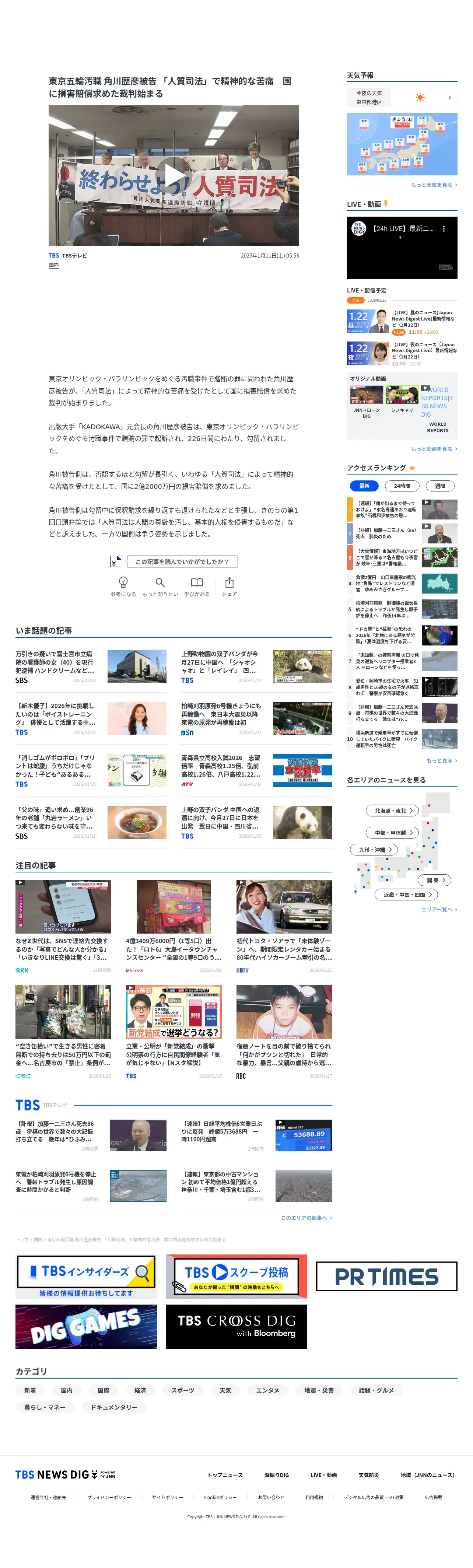Open 日経平均株価 速報 article
This screenshot has width=473, height=1568.
point(256,1136)
